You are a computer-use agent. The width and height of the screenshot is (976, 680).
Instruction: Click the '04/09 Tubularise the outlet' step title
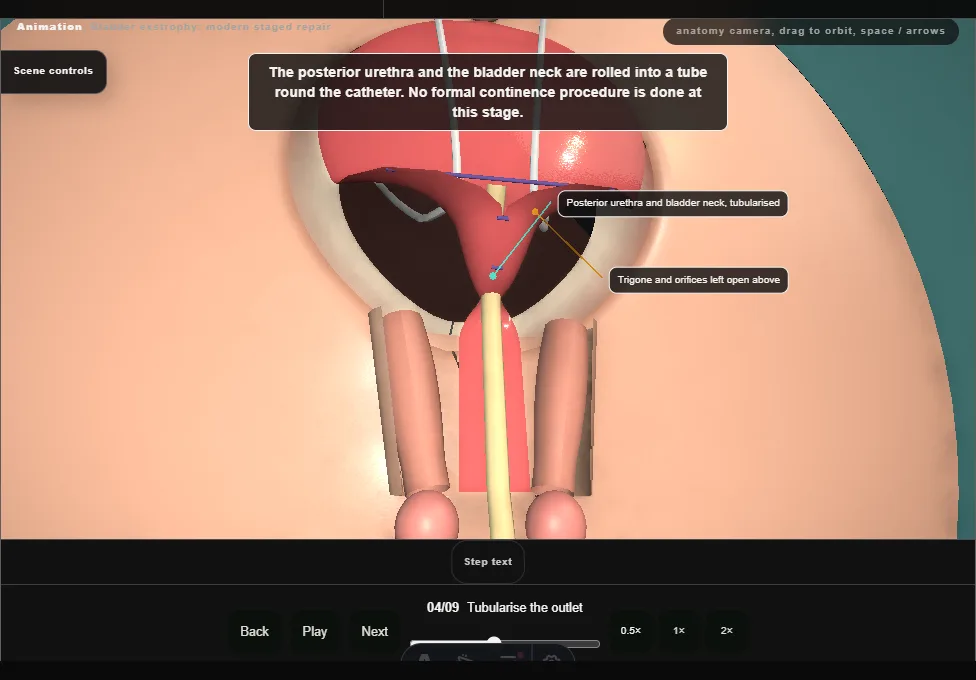tap(505, 608)
